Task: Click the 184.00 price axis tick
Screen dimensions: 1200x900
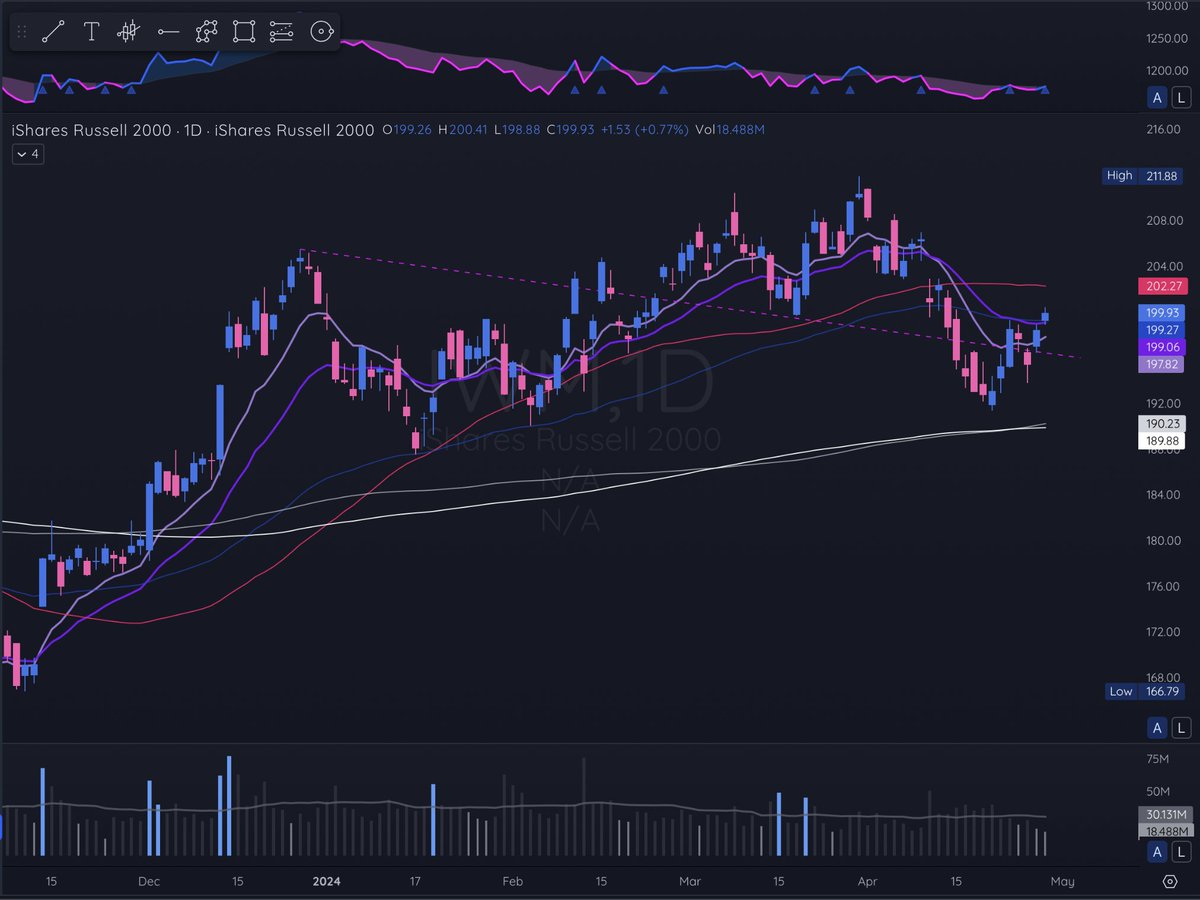Action: click(x=1163, y=495)
